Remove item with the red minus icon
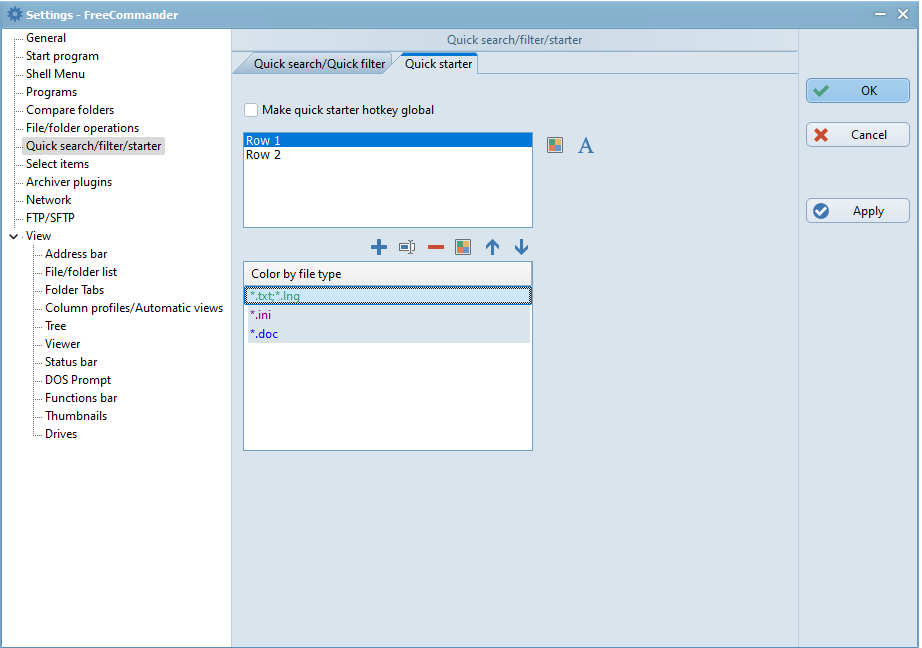Image resolution: width=922 pixels, height=648 pixels. pyautogui.click(x=436, y=247)
